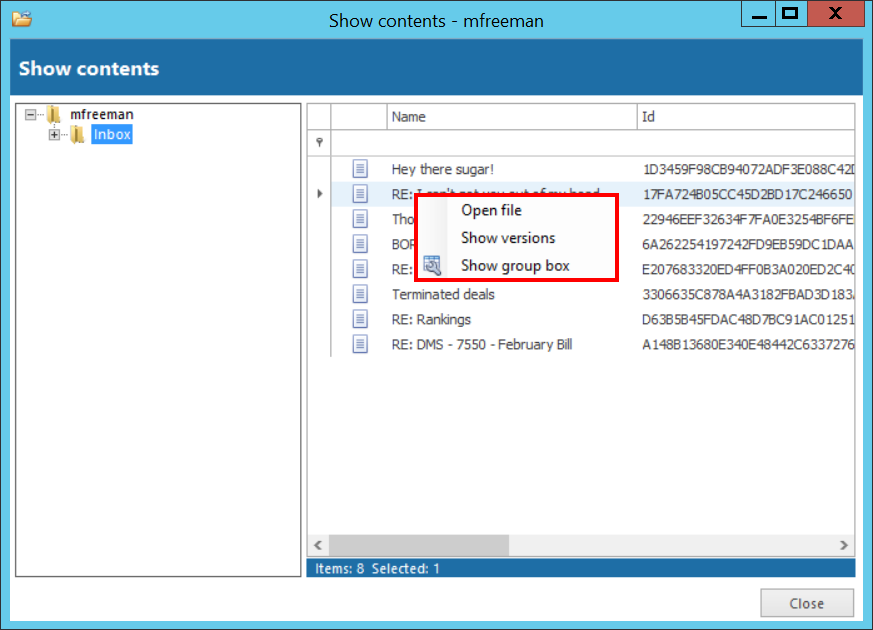This screenshot has height=630, width=873.
Task: Click the mfreeman root folder icon
Action: coord(54,115)
